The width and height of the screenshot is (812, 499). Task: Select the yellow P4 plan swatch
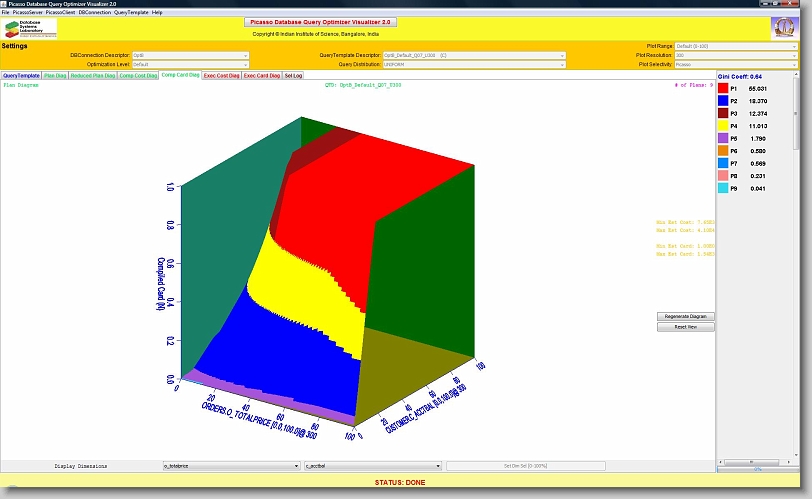pos(723,126)
